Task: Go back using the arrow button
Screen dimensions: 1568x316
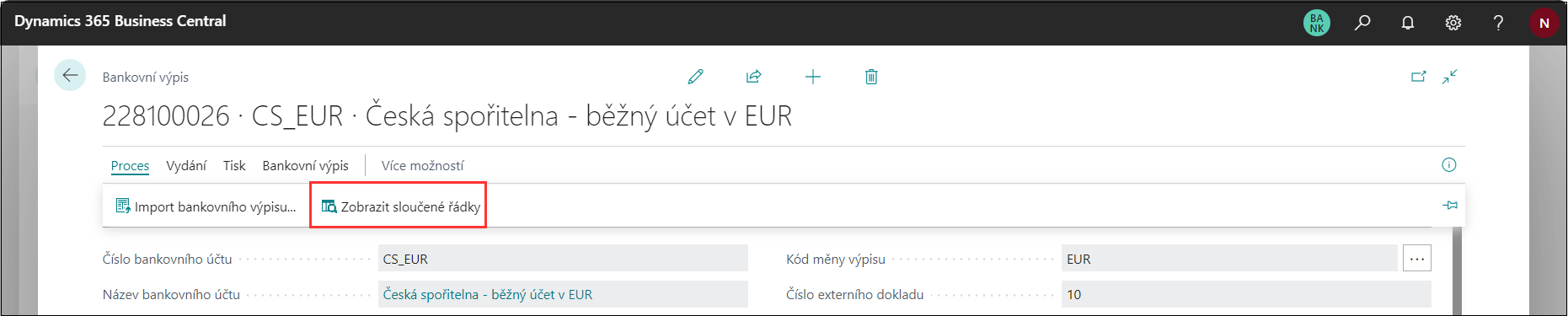Action: (x=70, y=75)
